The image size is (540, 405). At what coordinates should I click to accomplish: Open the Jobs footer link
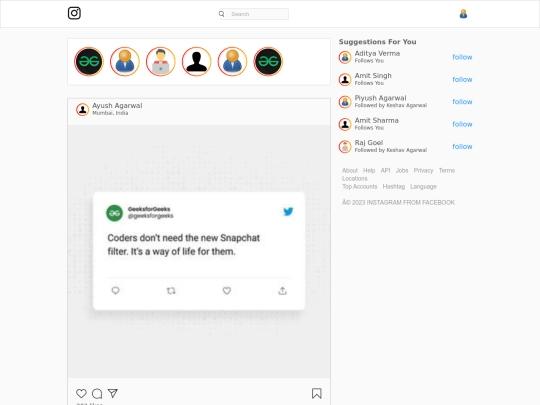tap(402, 170)
